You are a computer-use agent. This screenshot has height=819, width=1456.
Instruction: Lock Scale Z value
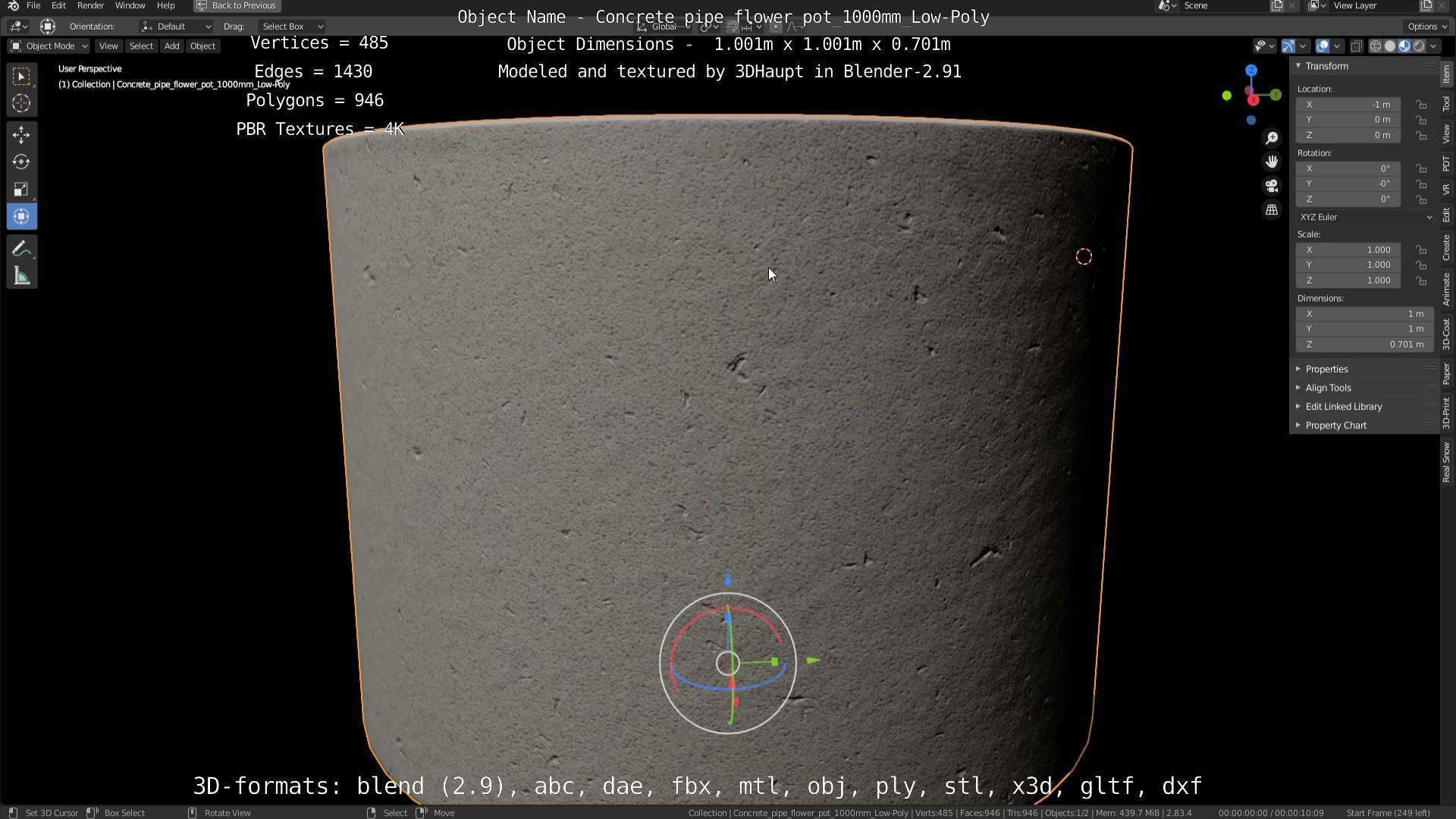(x=1421, y=281)
